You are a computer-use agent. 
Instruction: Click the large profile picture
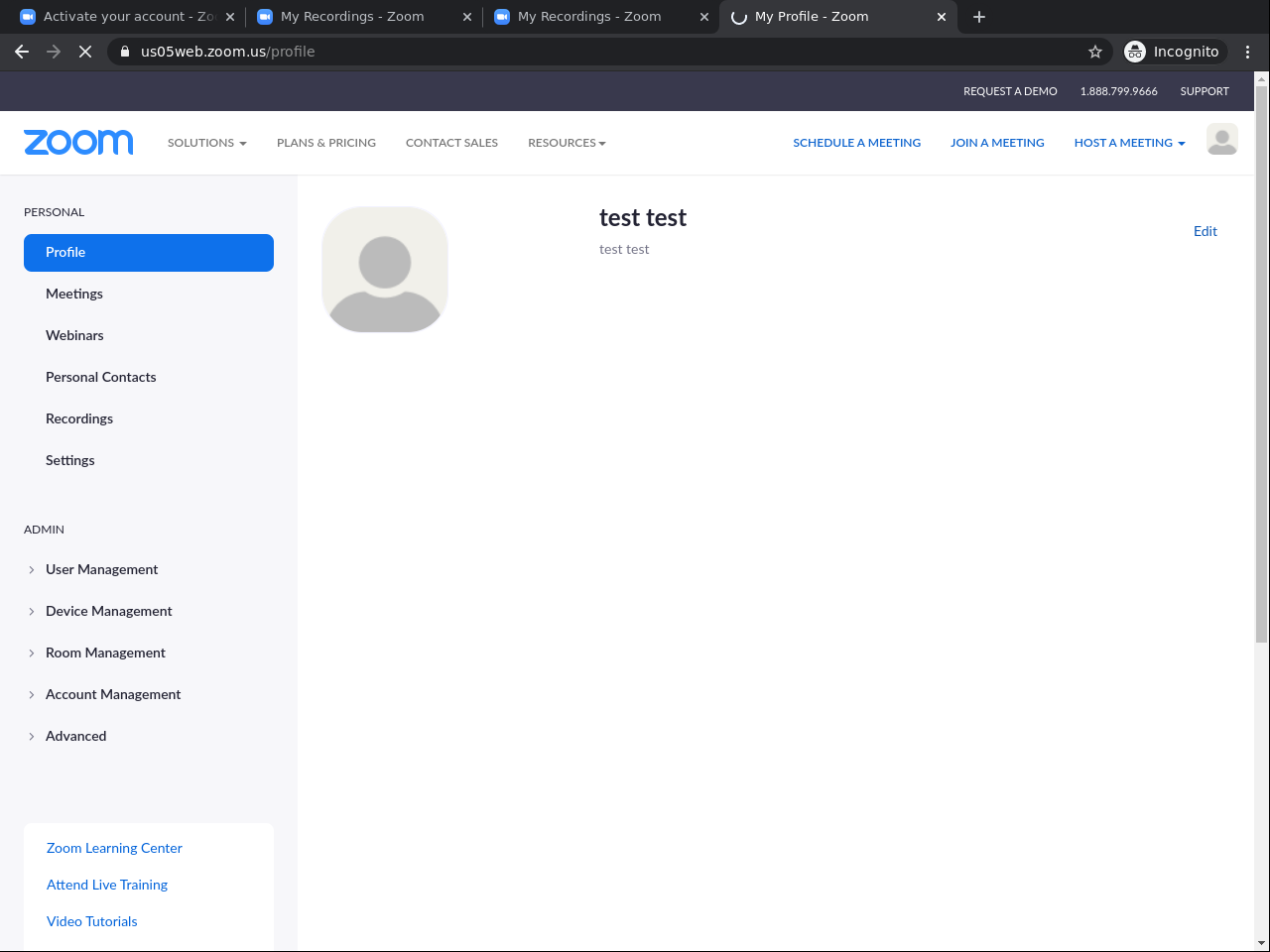385,270
